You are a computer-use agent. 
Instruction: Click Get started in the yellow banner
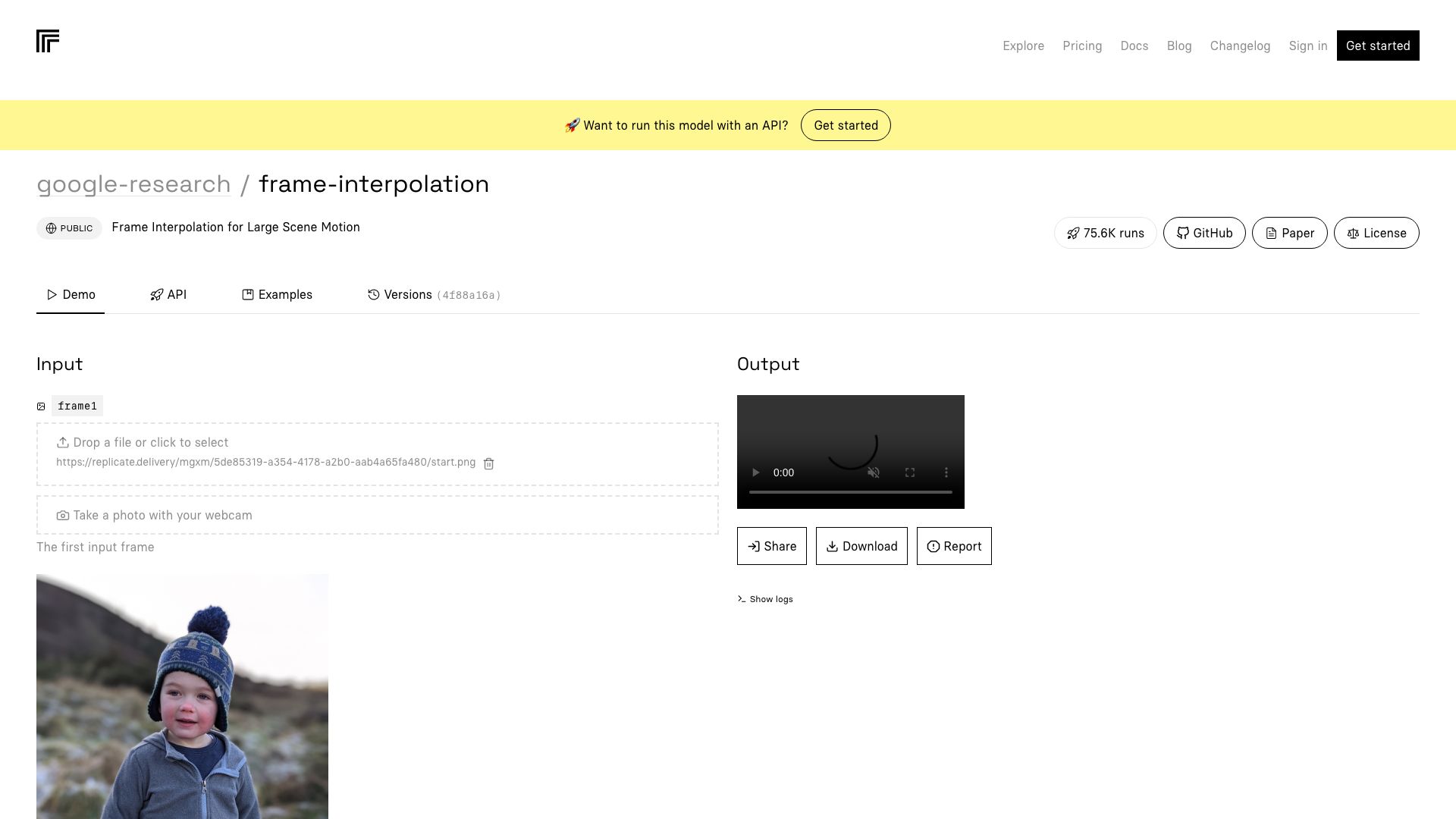pyautogui.click(x=846, y=125)
